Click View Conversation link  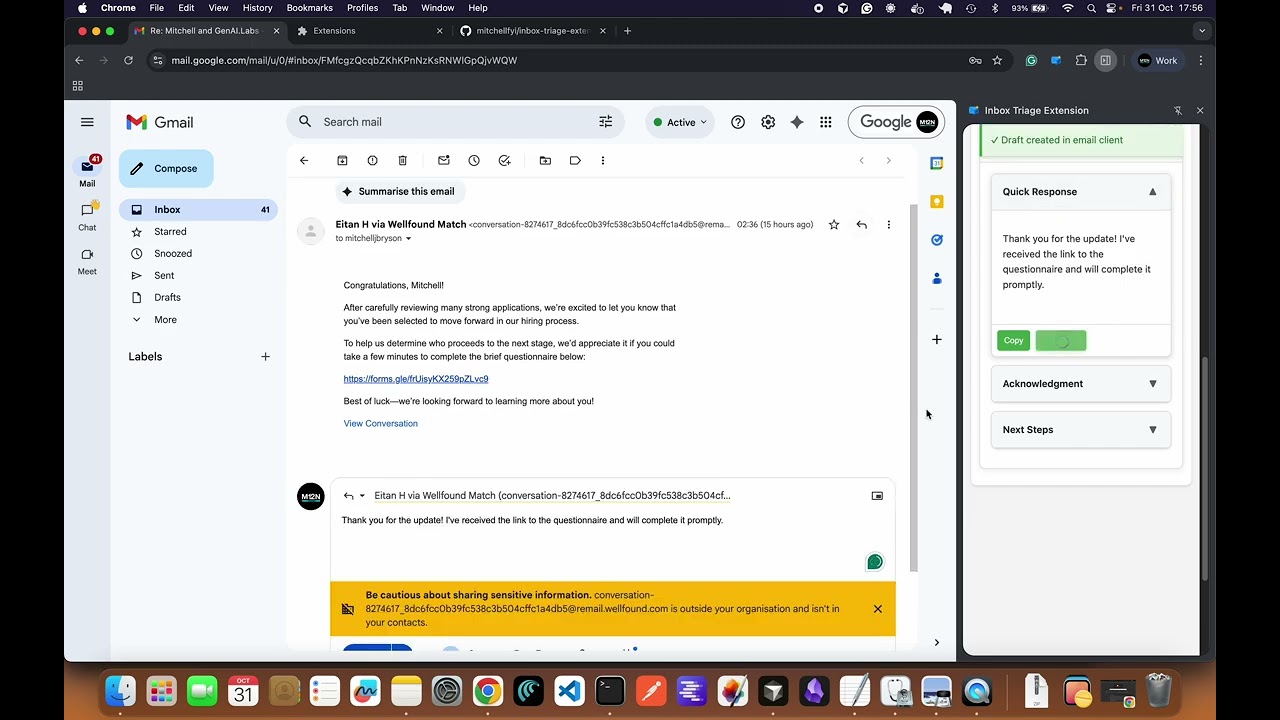point(380,423)
